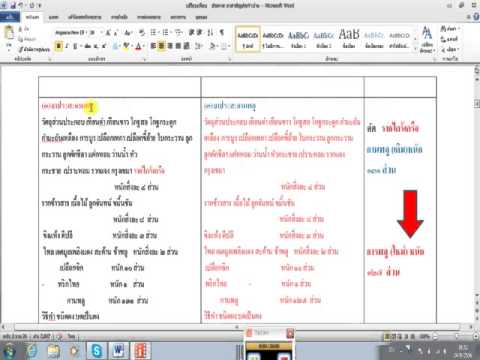Click the Change Styles icon

tap(427, 39)
